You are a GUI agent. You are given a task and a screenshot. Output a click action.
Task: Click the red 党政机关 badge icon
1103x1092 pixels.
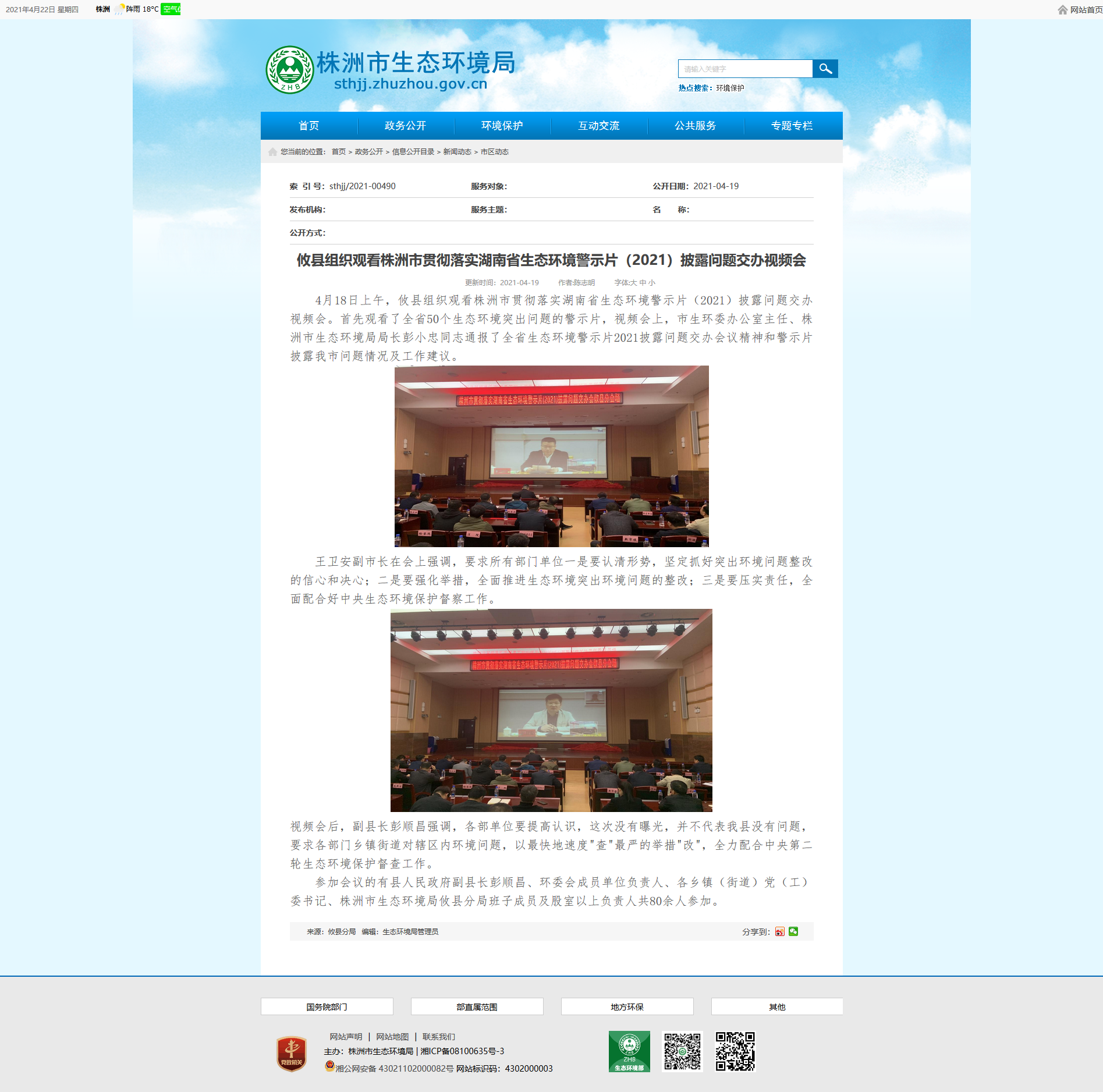(291, 1054)
